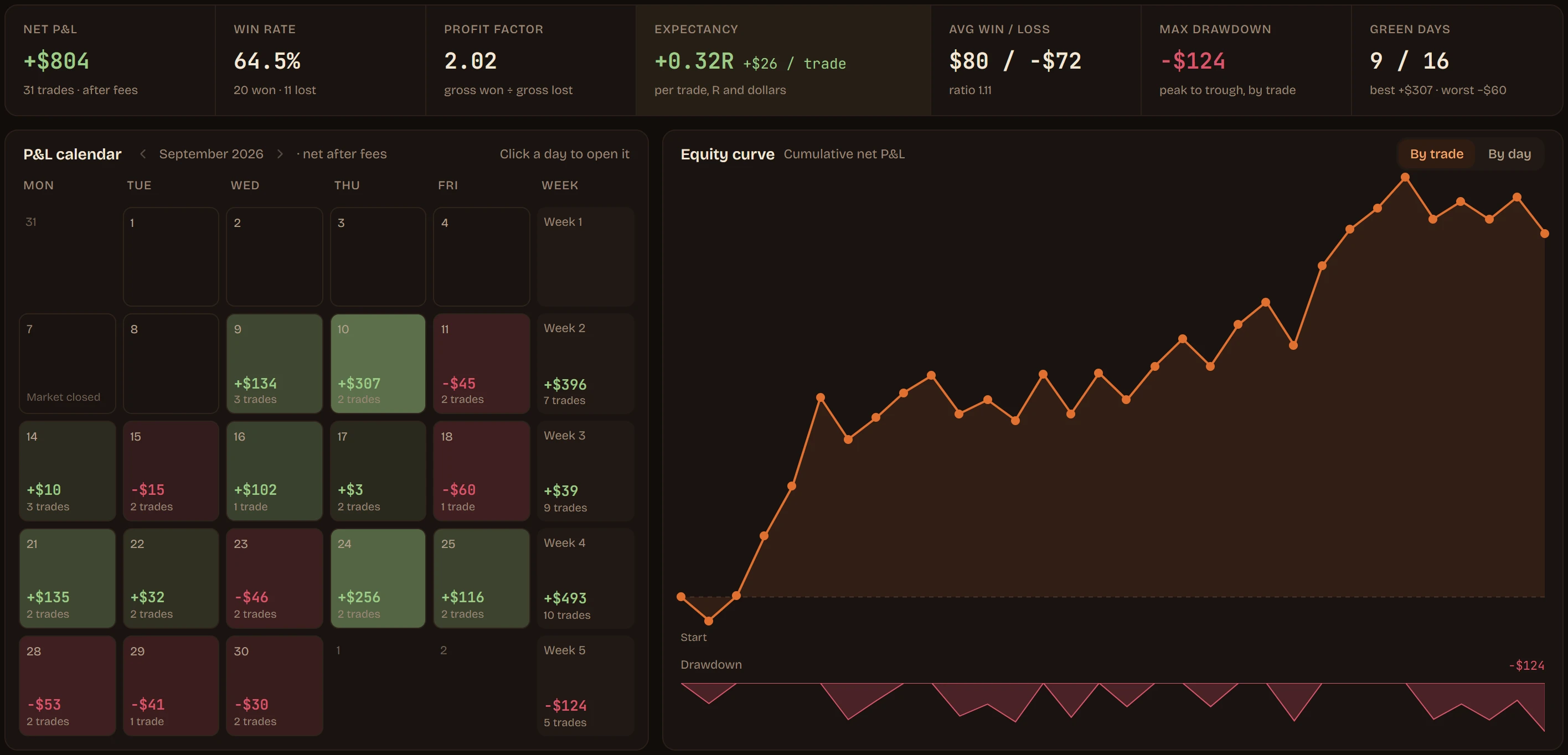Click the Max Drawdown -$124 card
1568x755 pixels.
1246,60
